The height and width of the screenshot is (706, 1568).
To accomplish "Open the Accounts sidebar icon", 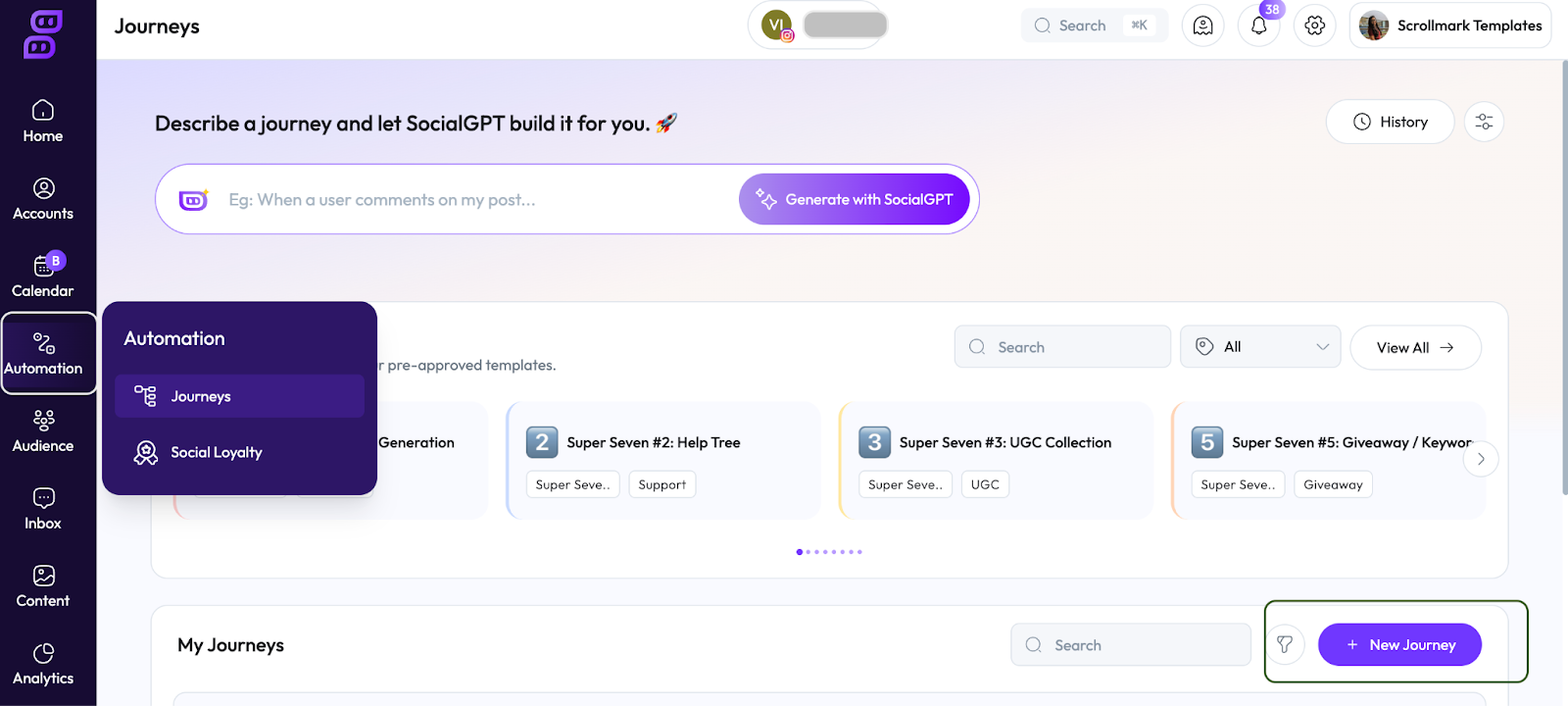I will pos(43,199).
